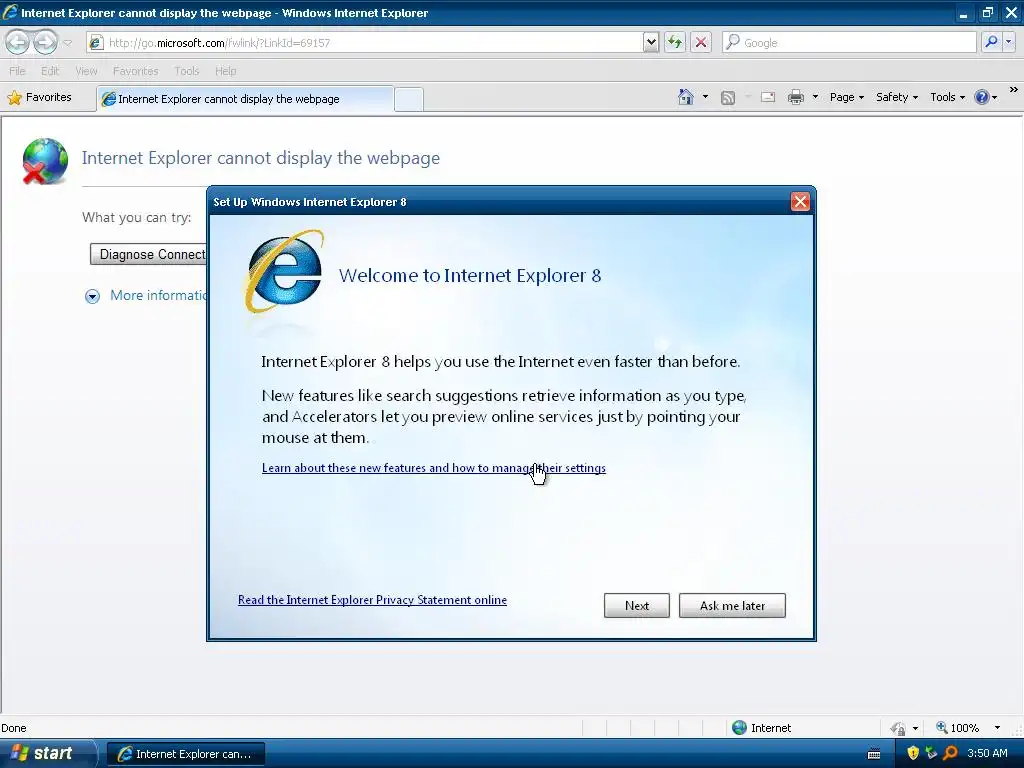Click the Read Mail icon
1024x768 pixels.
768,97
